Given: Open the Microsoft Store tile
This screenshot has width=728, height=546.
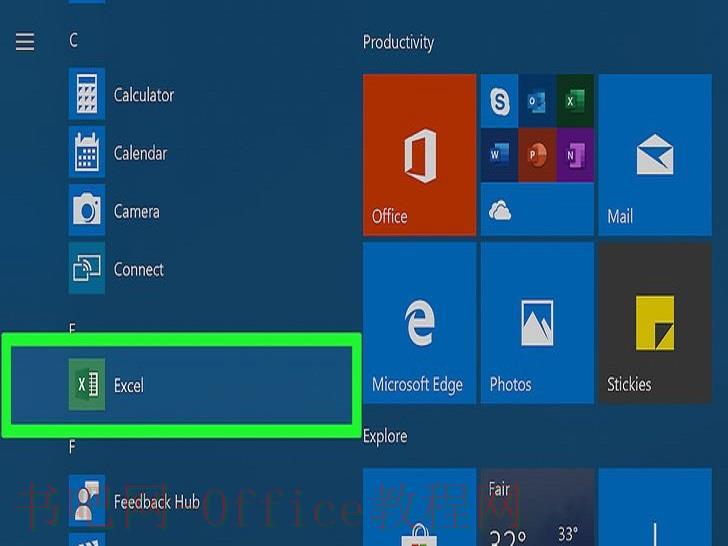Looking at the screenshot, I should [x=420, y=507].
